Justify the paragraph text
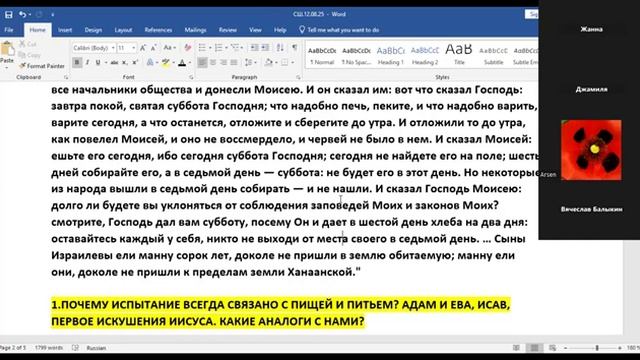Viewport: 640px width, 360px height. [233, 62]
